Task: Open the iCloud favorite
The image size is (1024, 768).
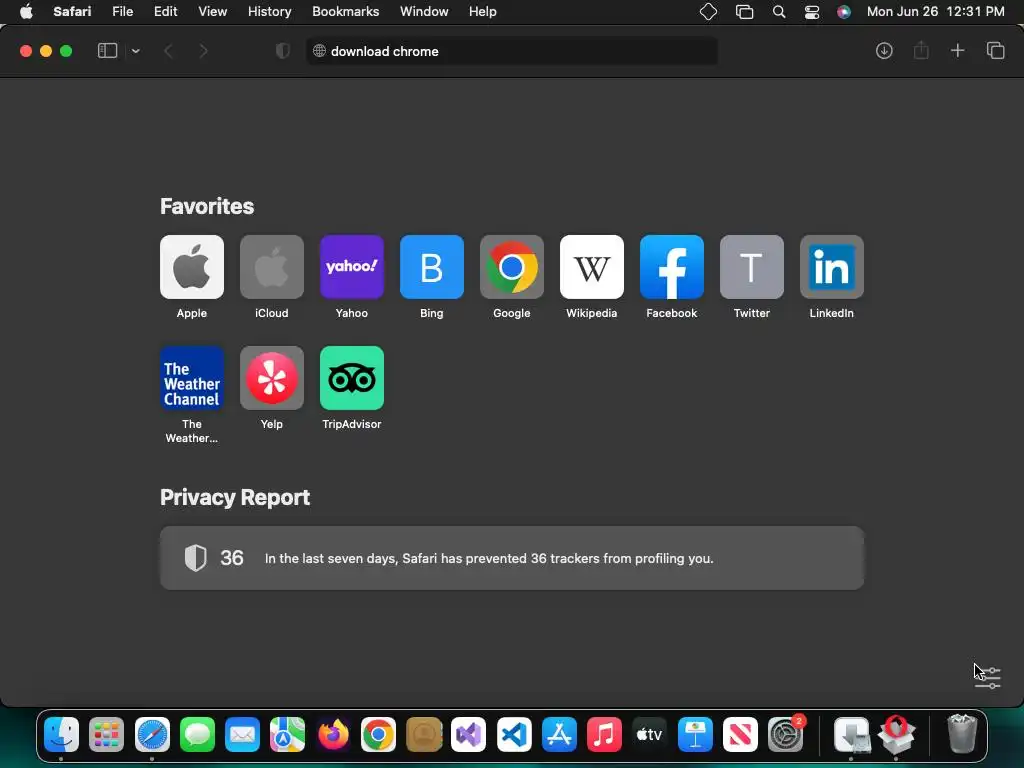Action: (272, 267)
